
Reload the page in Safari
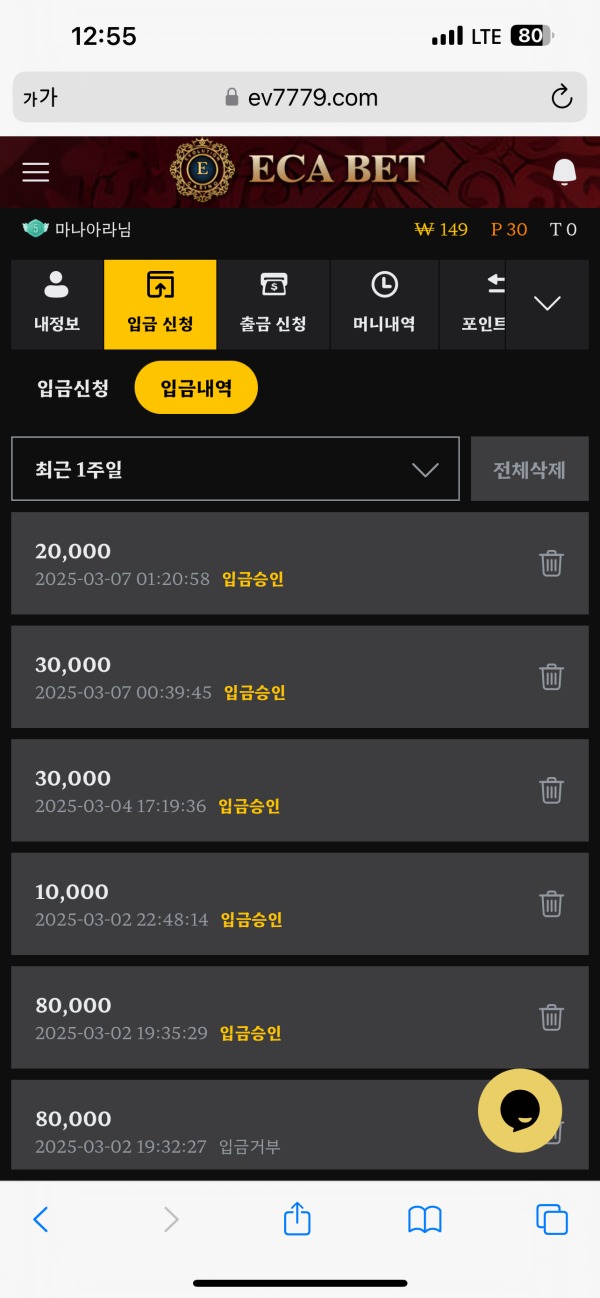click(x=560, y=97)
